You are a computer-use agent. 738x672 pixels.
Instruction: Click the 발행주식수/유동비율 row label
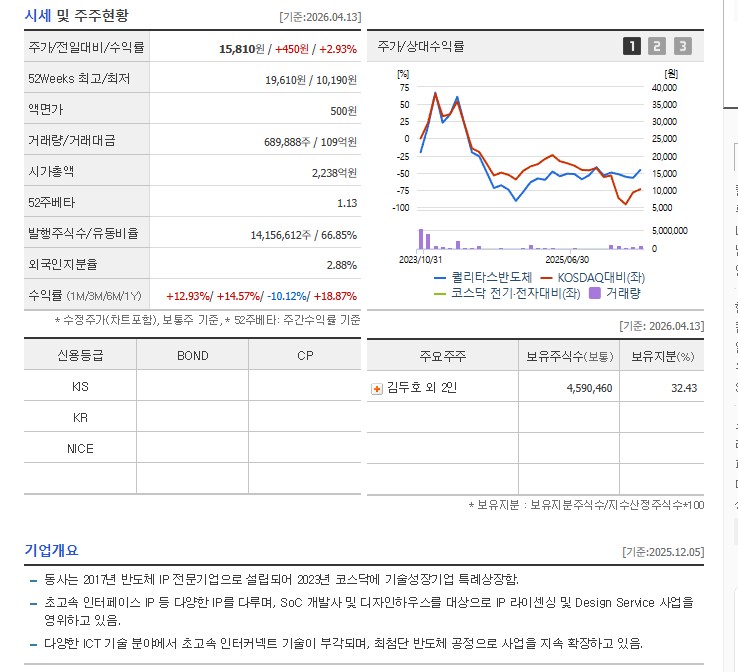[x=83, y=233]
